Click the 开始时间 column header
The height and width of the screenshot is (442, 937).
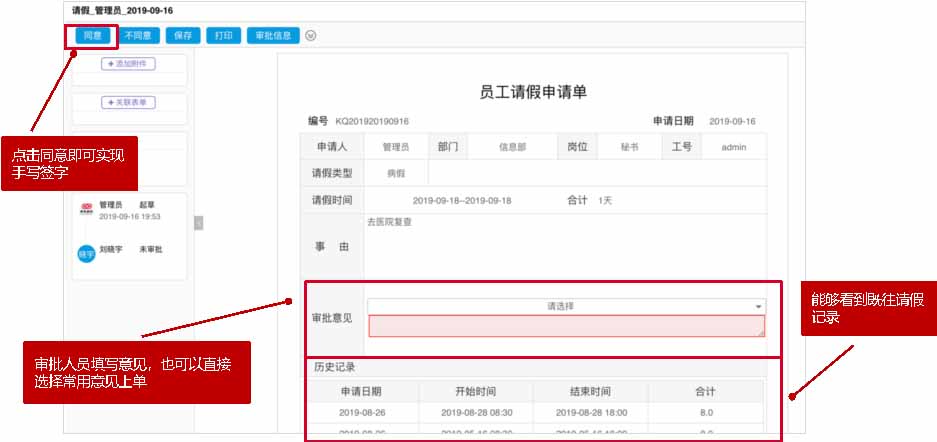(475, 391)
